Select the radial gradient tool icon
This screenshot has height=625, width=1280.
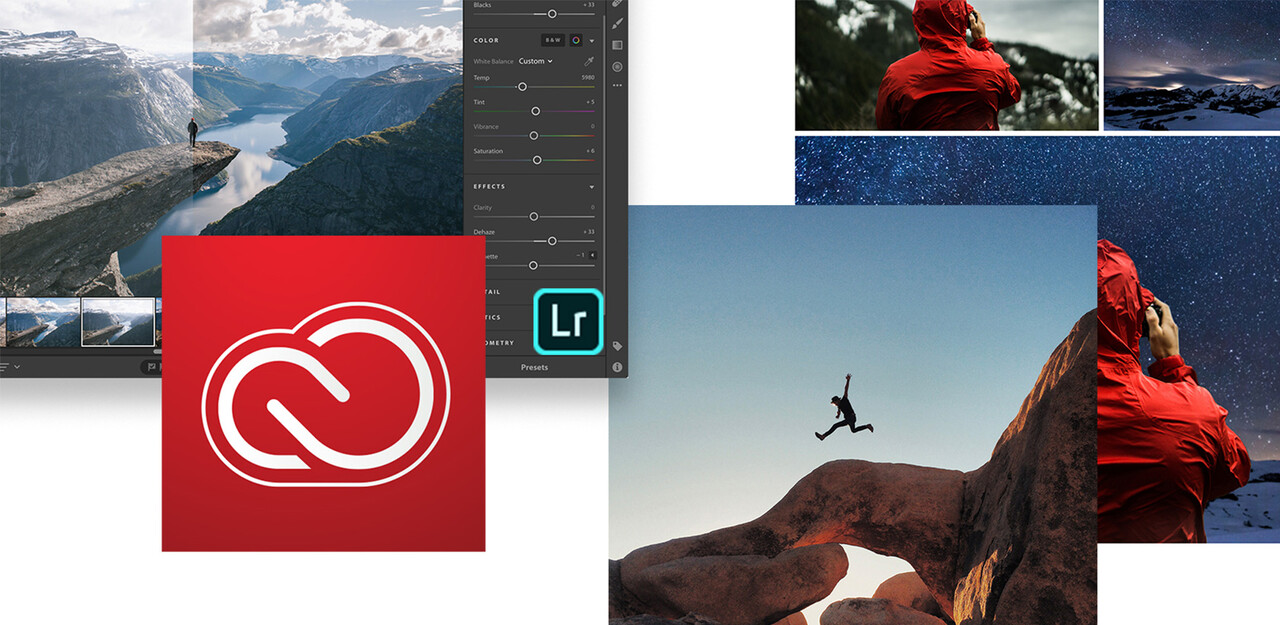coord(617,67)
